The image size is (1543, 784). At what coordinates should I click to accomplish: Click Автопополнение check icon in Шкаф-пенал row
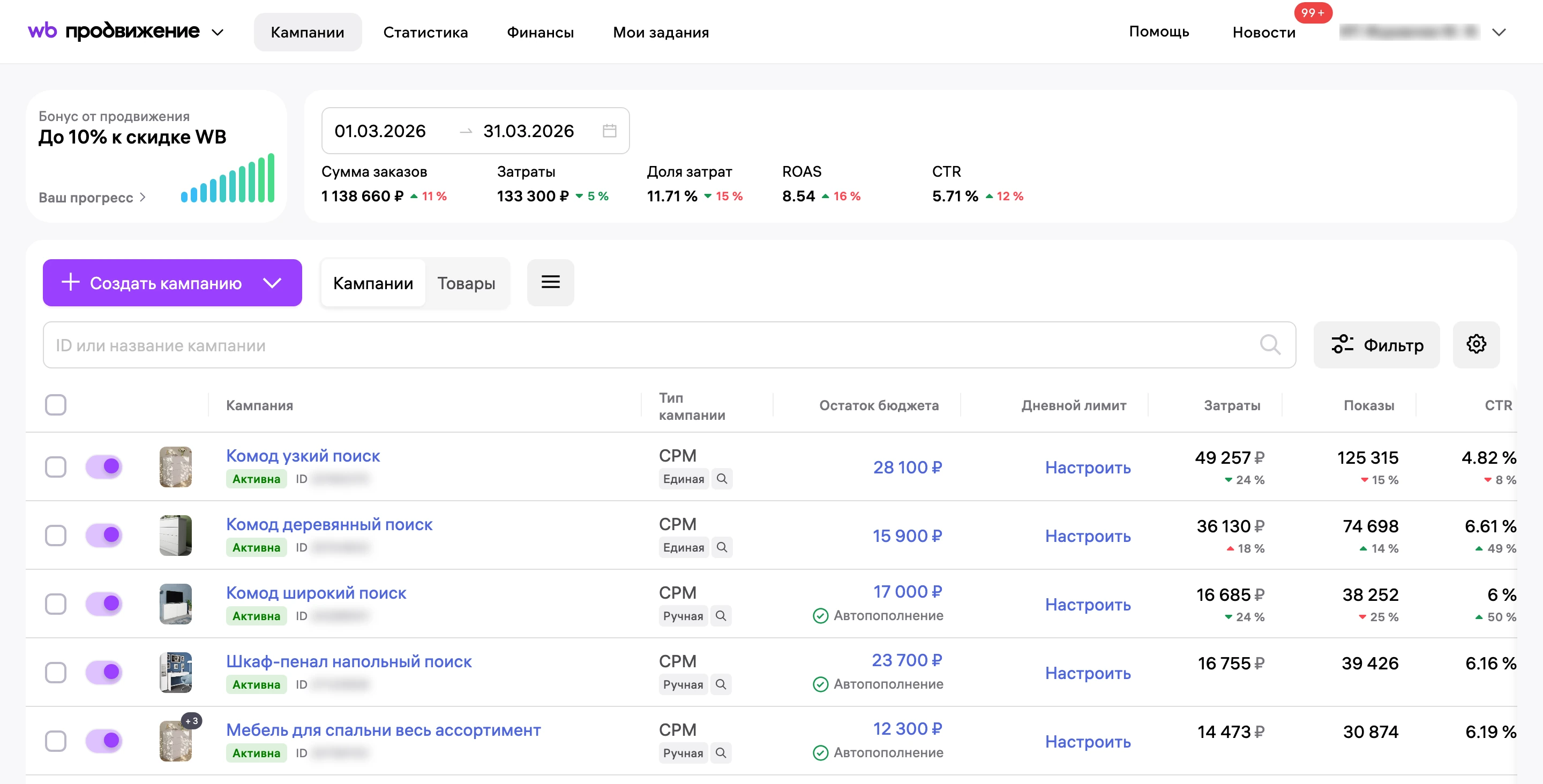(x=820, y=684)
